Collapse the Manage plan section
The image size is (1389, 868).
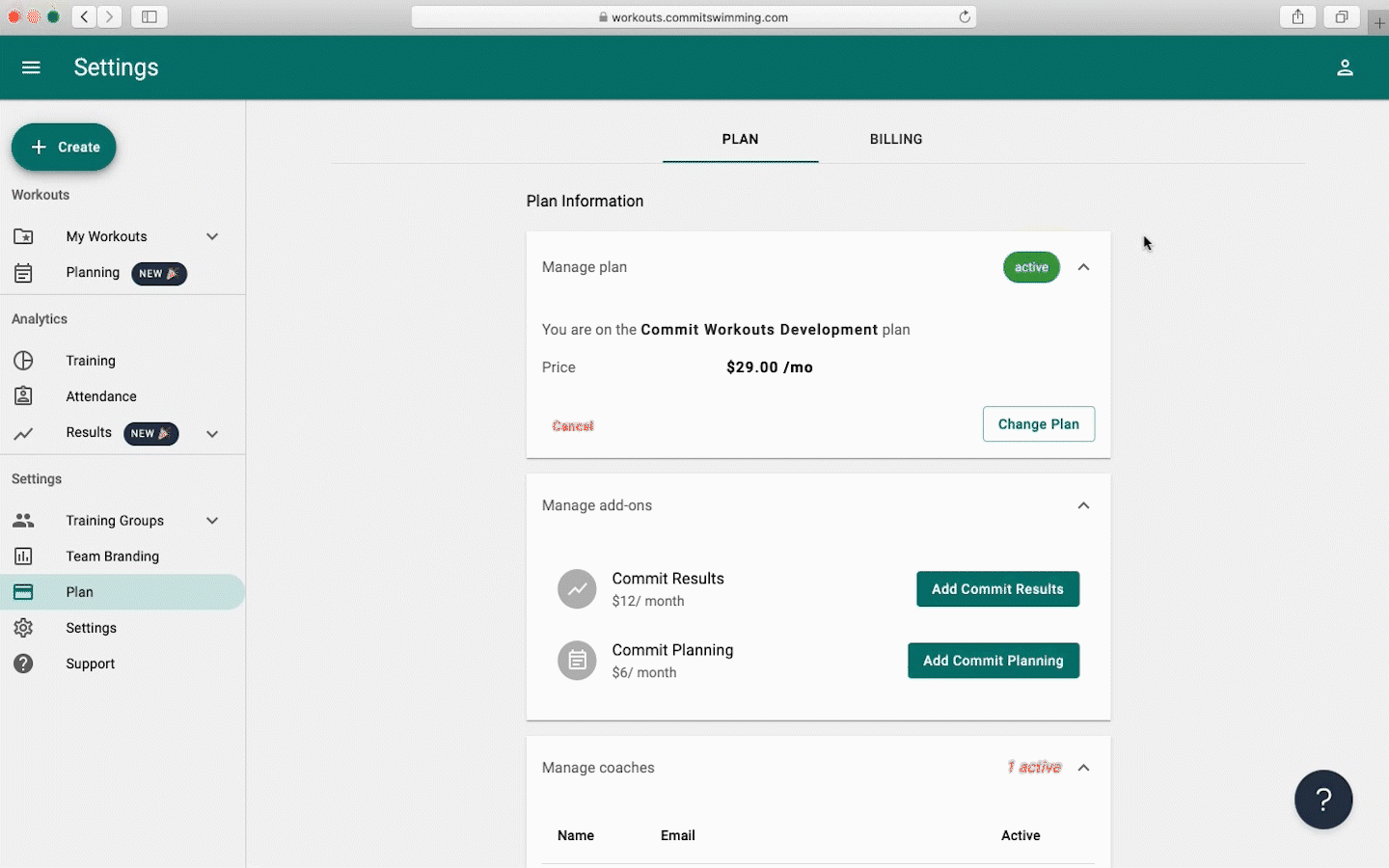click(1083, 267)
